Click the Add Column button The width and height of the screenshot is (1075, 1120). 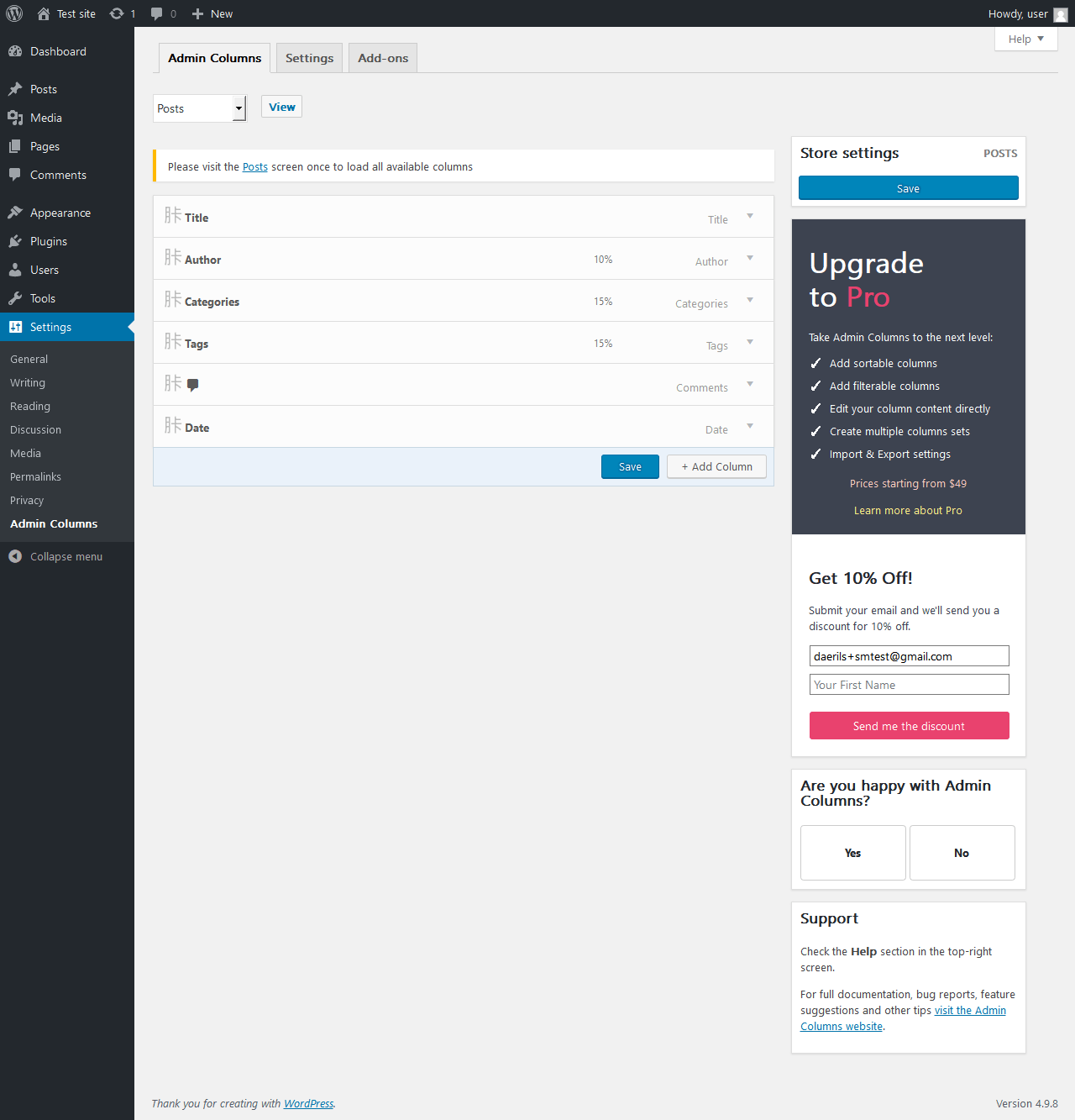(x=716, y=467)
